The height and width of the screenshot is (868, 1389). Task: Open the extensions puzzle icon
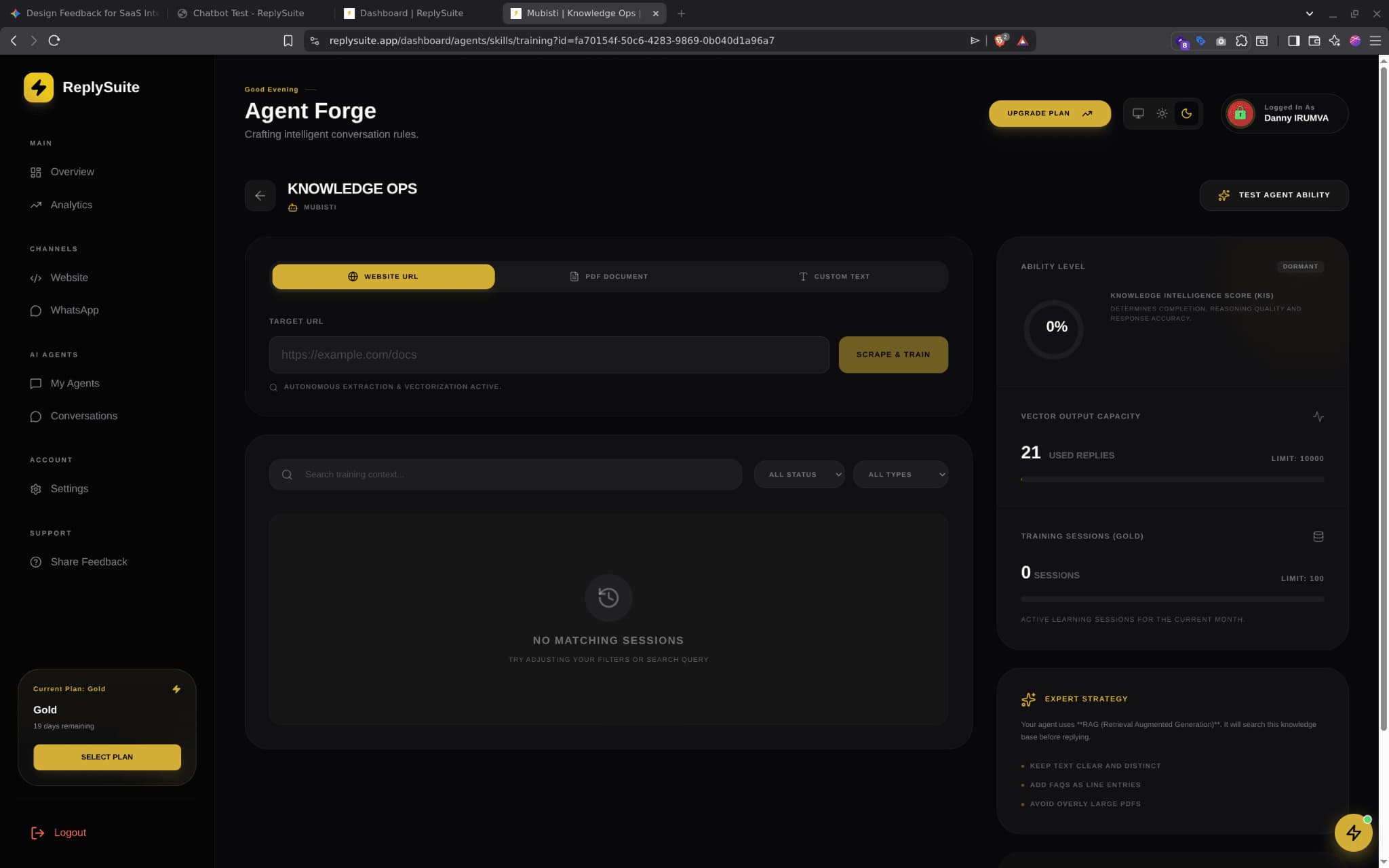1241,41
